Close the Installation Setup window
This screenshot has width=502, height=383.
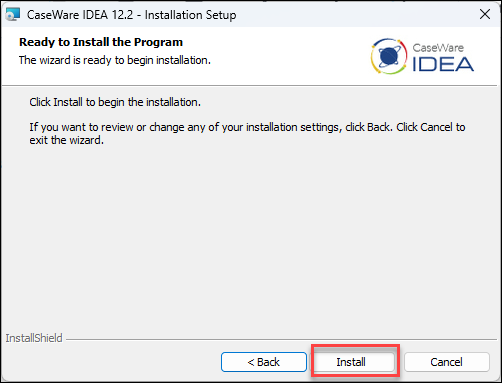[x=485, y=14]
